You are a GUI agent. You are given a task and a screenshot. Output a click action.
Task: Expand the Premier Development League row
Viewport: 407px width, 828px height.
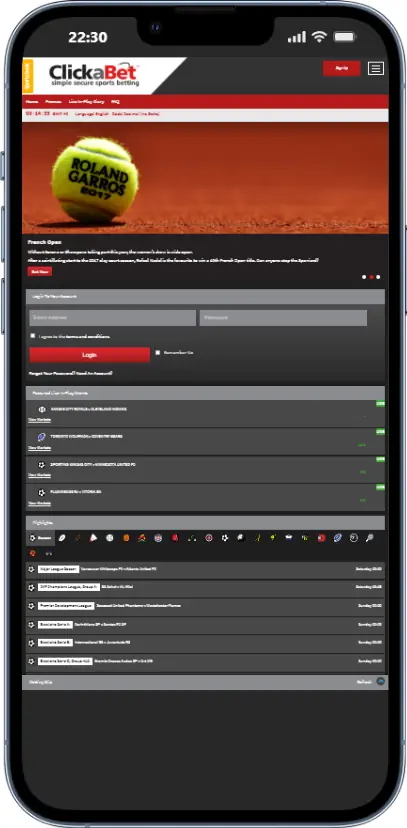click(205, 606)
